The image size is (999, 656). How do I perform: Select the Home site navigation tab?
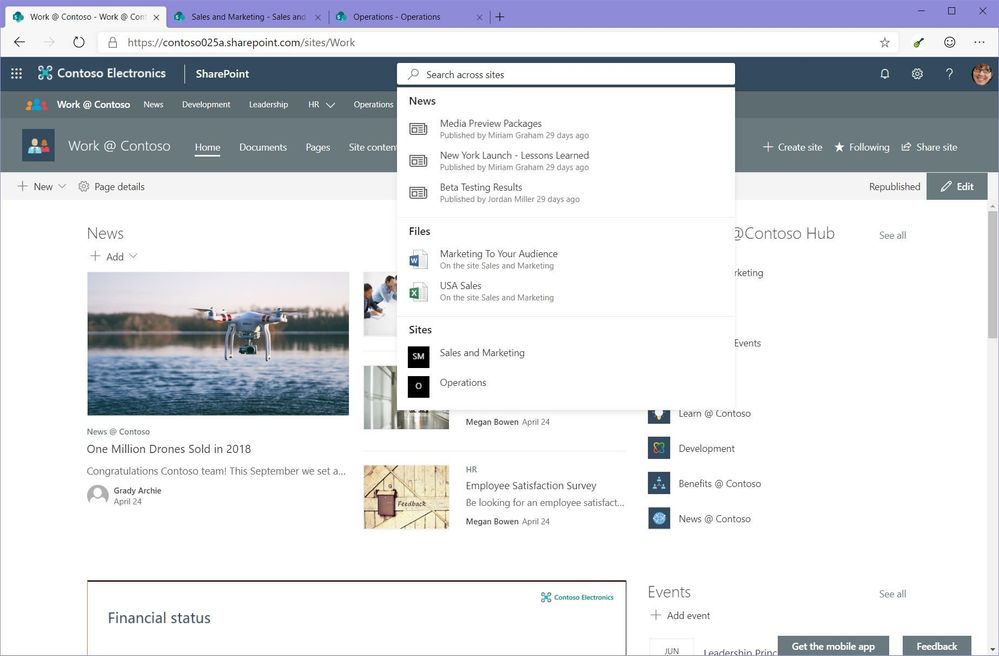tap(207, 147)
